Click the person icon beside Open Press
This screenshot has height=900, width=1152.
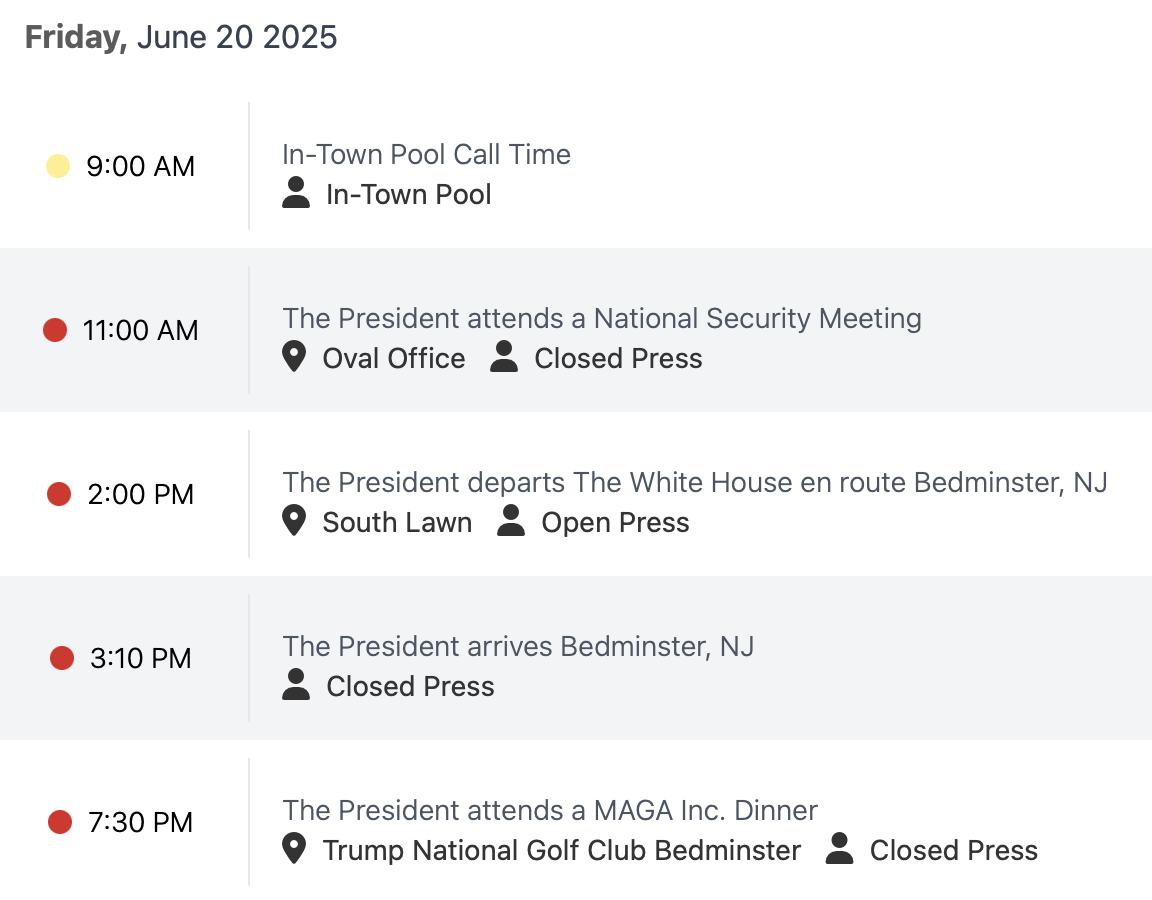point(511,521)
